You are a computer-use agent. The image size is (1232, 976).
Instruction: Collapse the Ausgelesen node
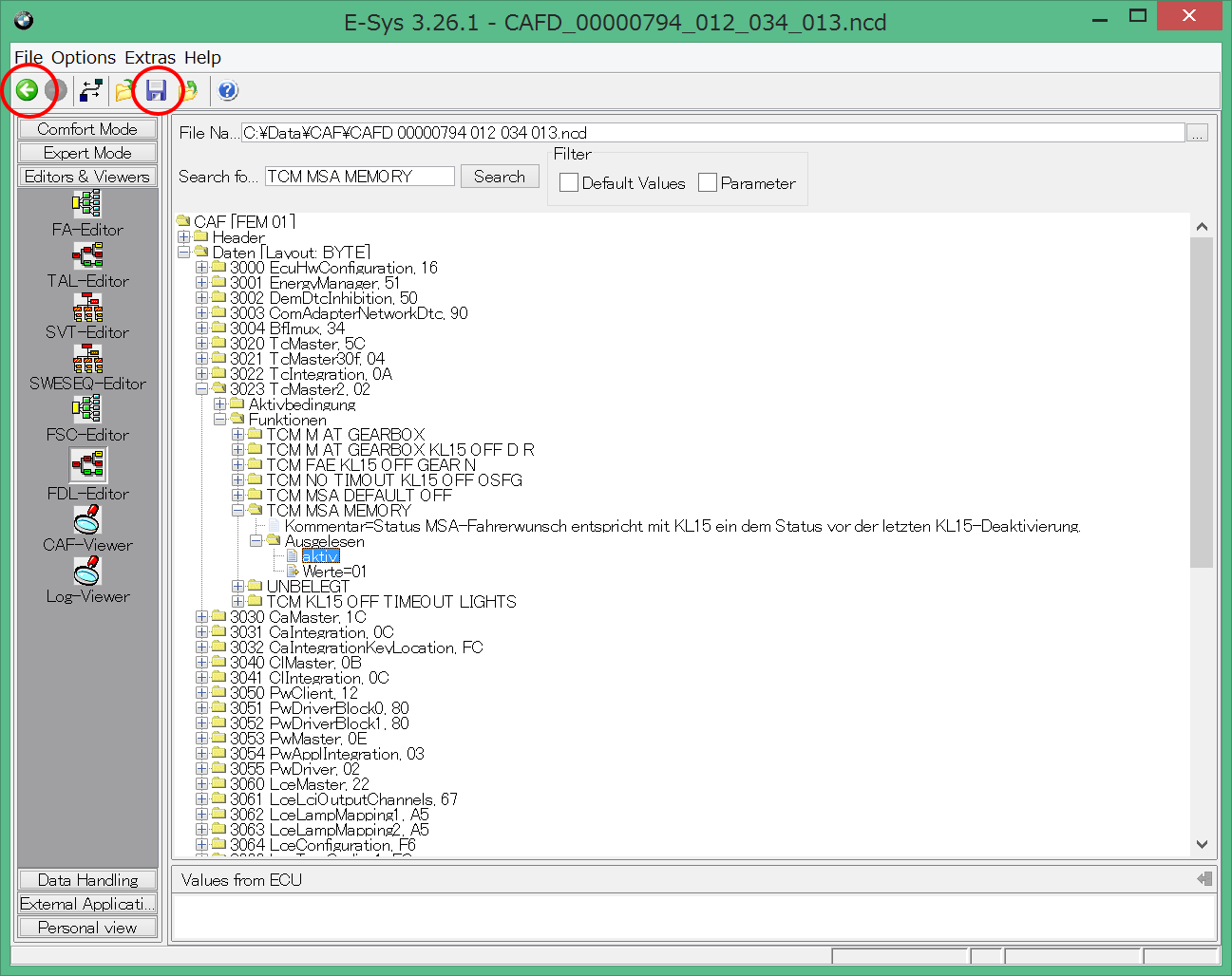pyautogui.click(x=256, y=541)
